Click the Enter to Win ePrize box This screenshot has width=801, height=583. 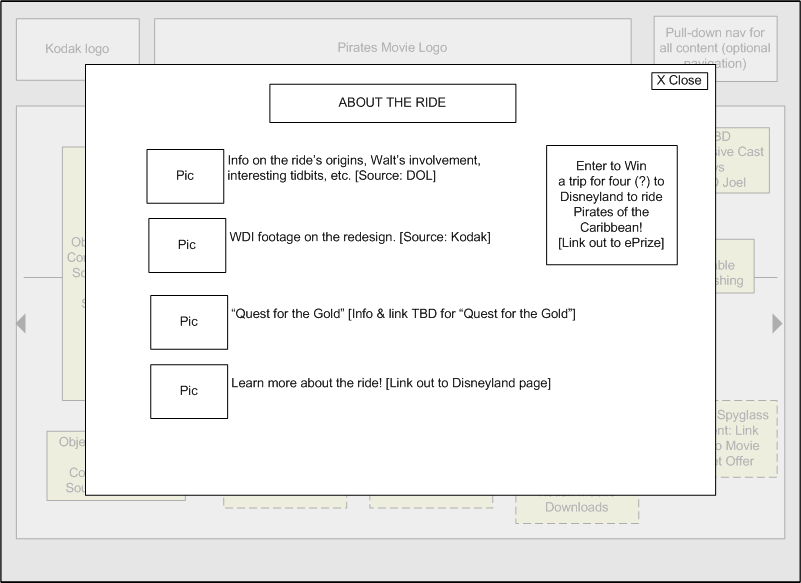[611, 205]
